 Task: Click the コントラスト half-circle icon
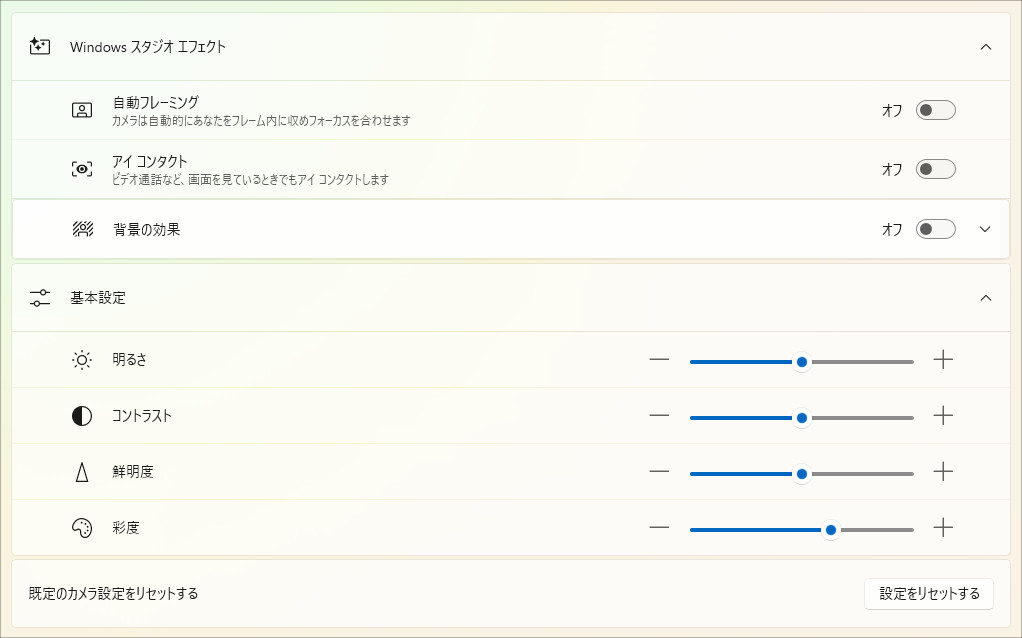(x=82, y=415)
